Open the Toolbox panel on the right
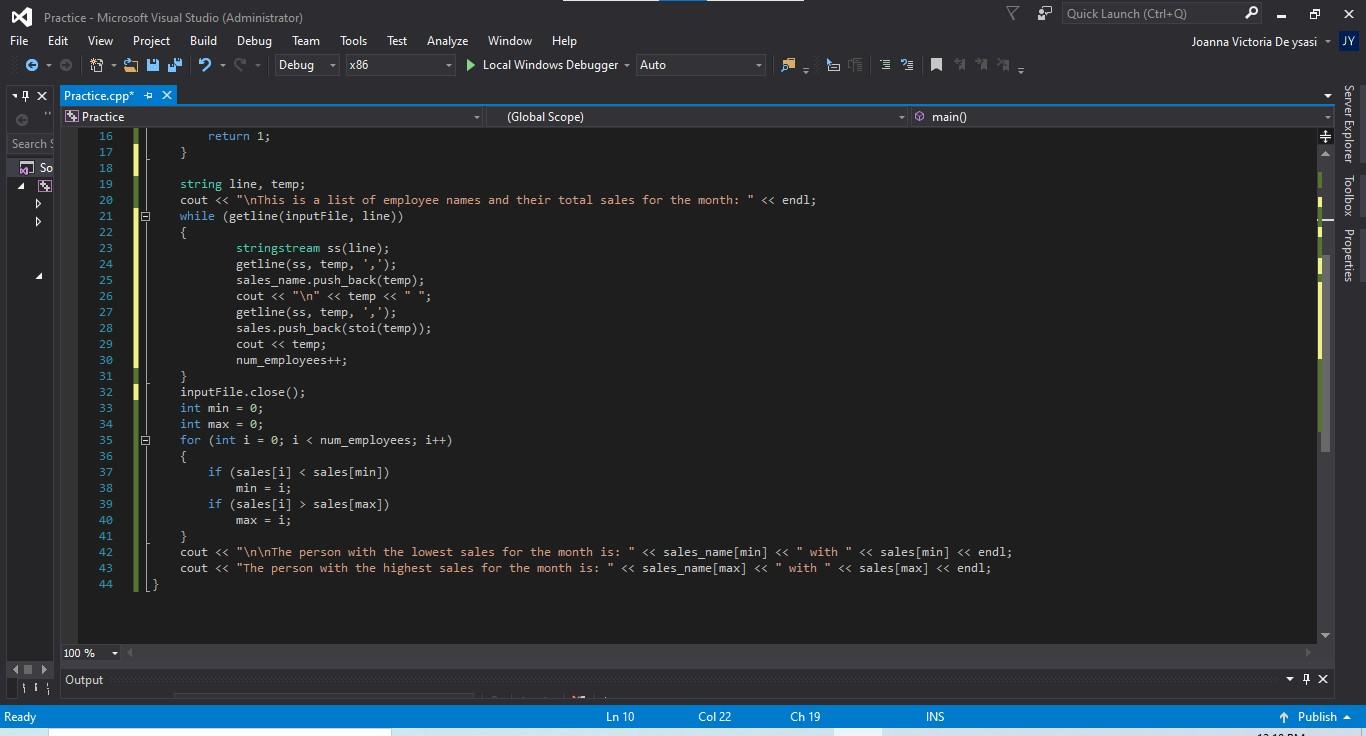The image size is (1366, 736). click(1349, 187)
